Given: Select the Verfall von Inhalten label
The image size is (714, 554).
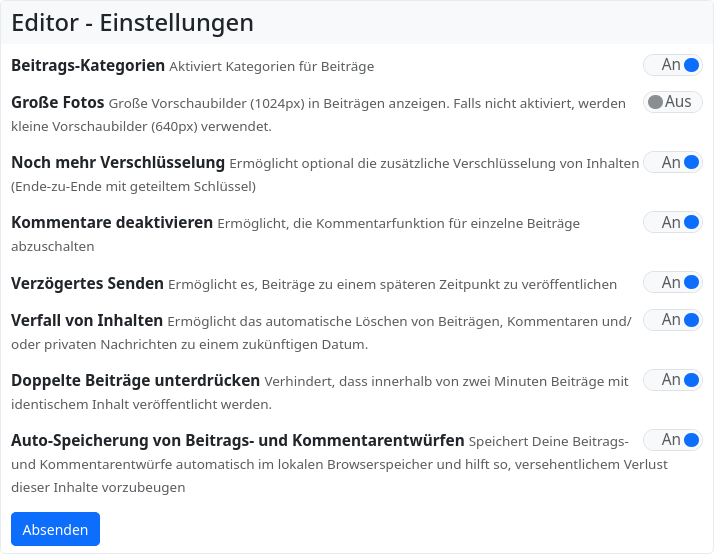Looking at the screenshot, I should tap(87, 321).
